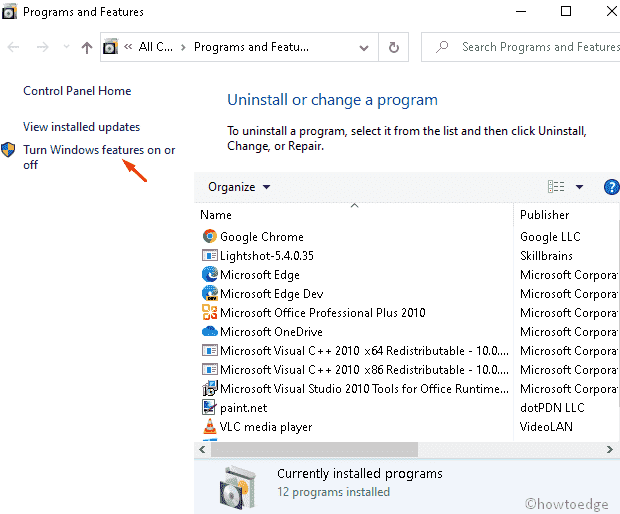The width and height of the screenshot is (620, 514).
Task: Click the Microsoft Edge Dev icon
Action: pos(210,293)
